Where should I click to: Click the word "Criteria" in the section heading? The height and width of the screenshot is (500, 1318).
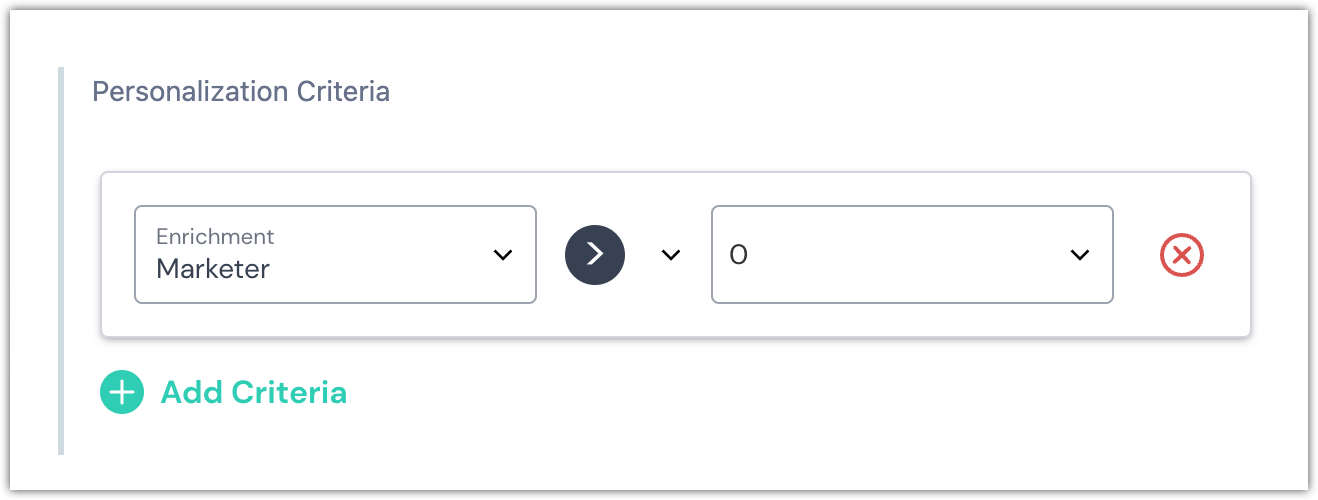[343, 92]
